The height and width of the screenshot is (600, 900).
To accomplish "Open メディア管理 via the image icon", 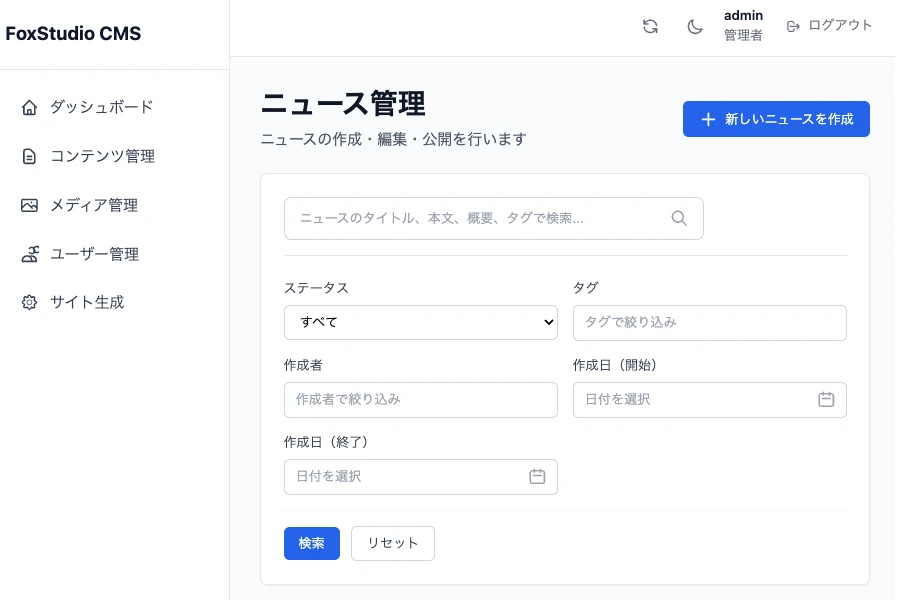I will [x=29, y=205].
